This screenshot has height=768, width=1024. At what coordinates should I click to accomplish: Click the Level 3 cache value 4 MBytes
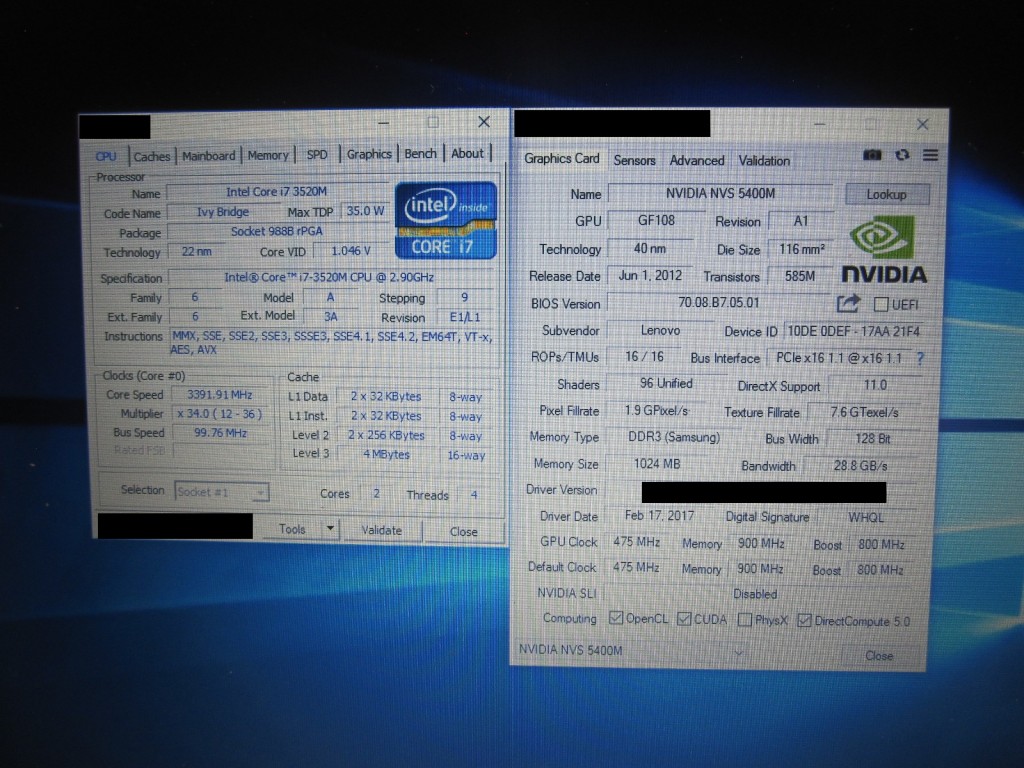pos(387,455)
